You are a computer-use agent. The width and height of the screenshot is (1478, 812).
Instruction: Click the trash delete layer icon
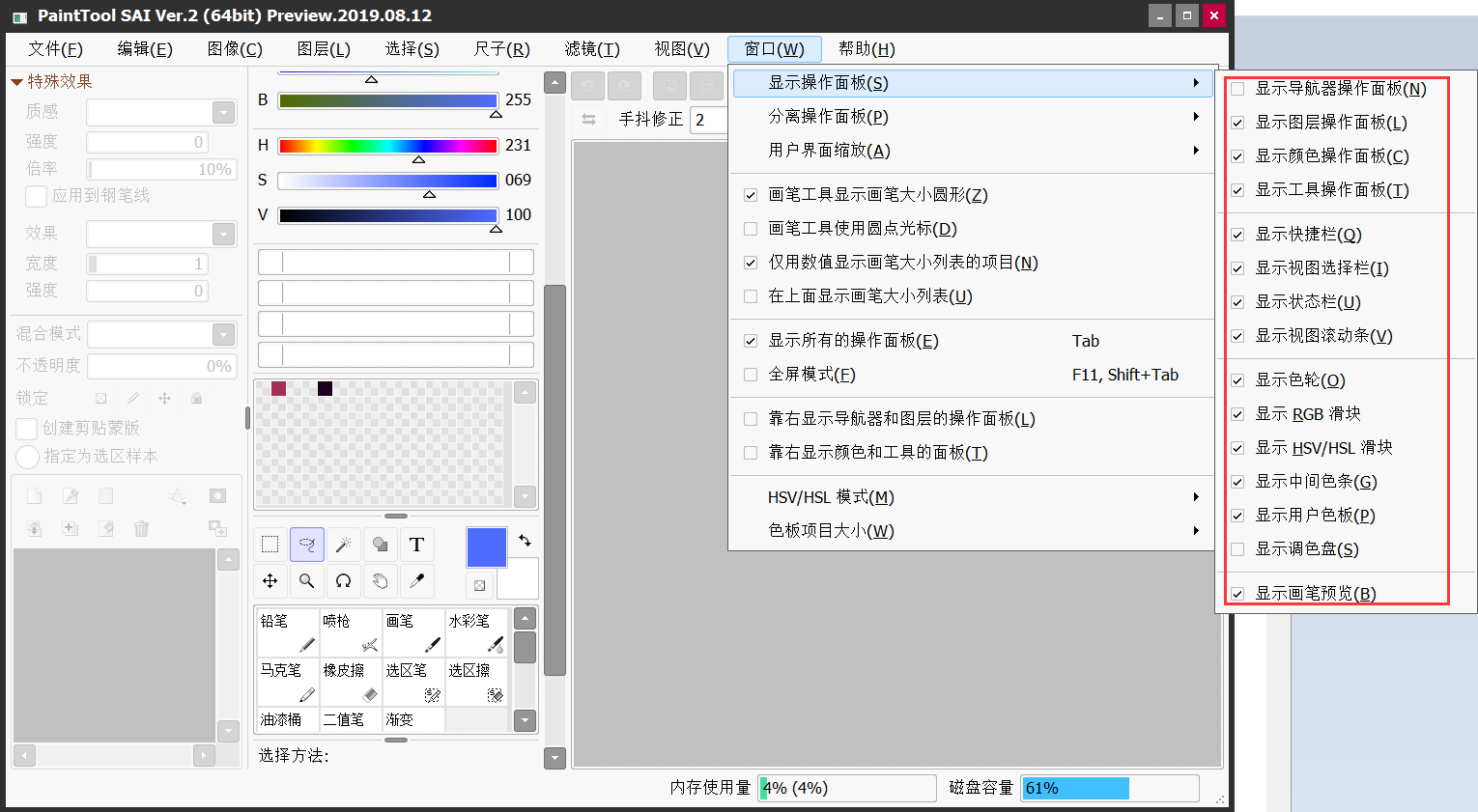tap(141, 528)
